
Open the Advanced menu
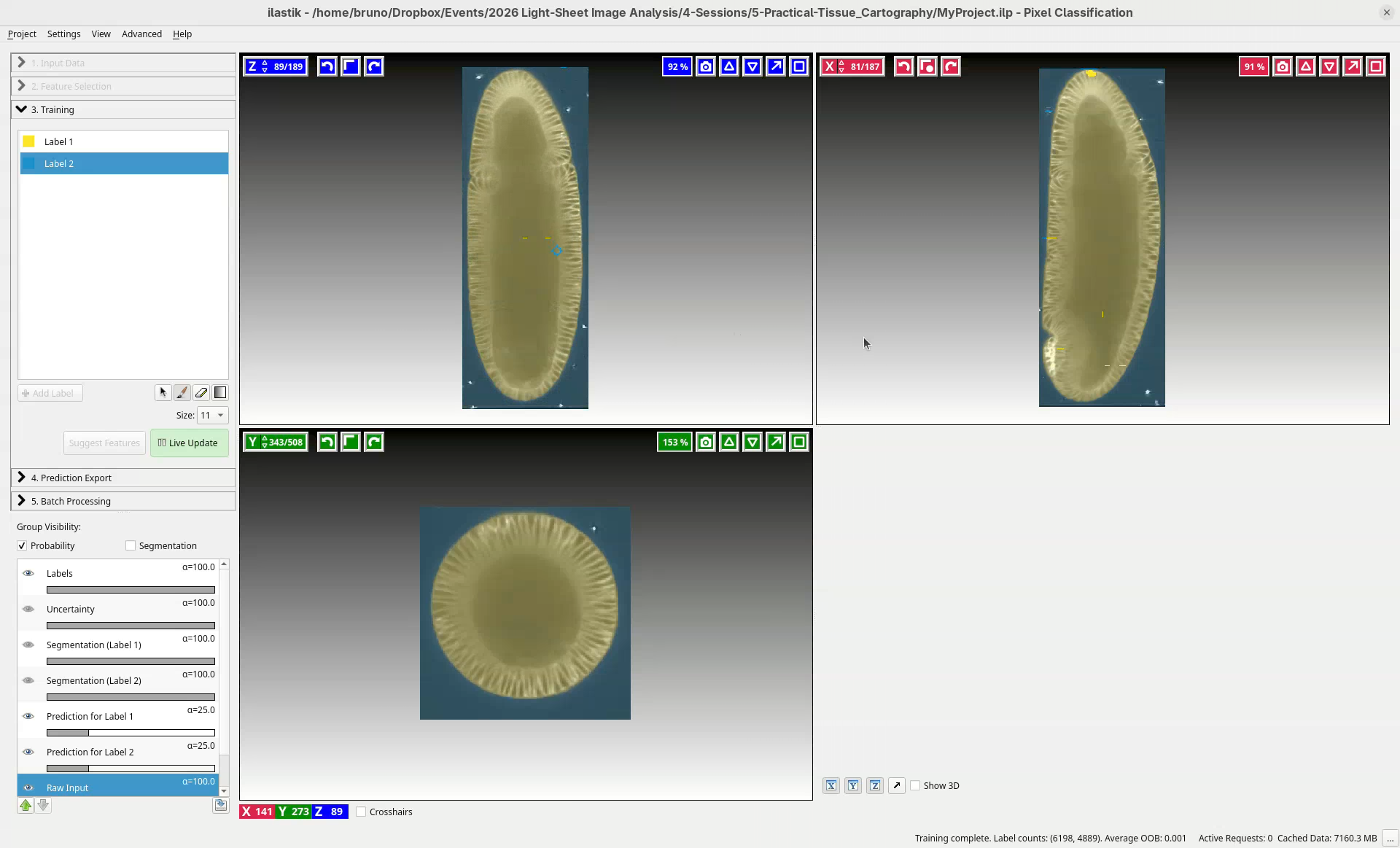point(141,34)
